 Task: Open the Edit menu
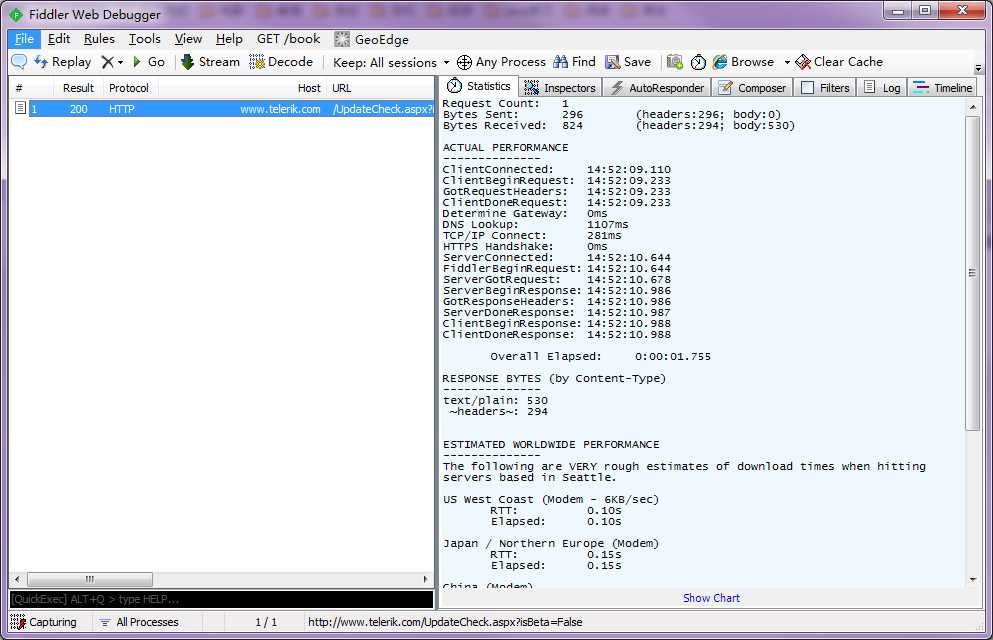pos(59,39)
